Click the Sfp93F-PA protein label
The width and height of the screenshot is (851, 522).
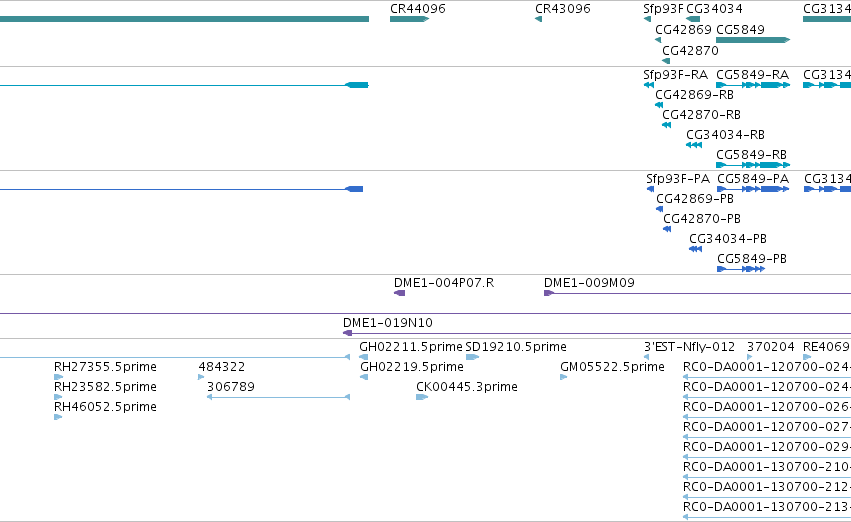[677, 179]
